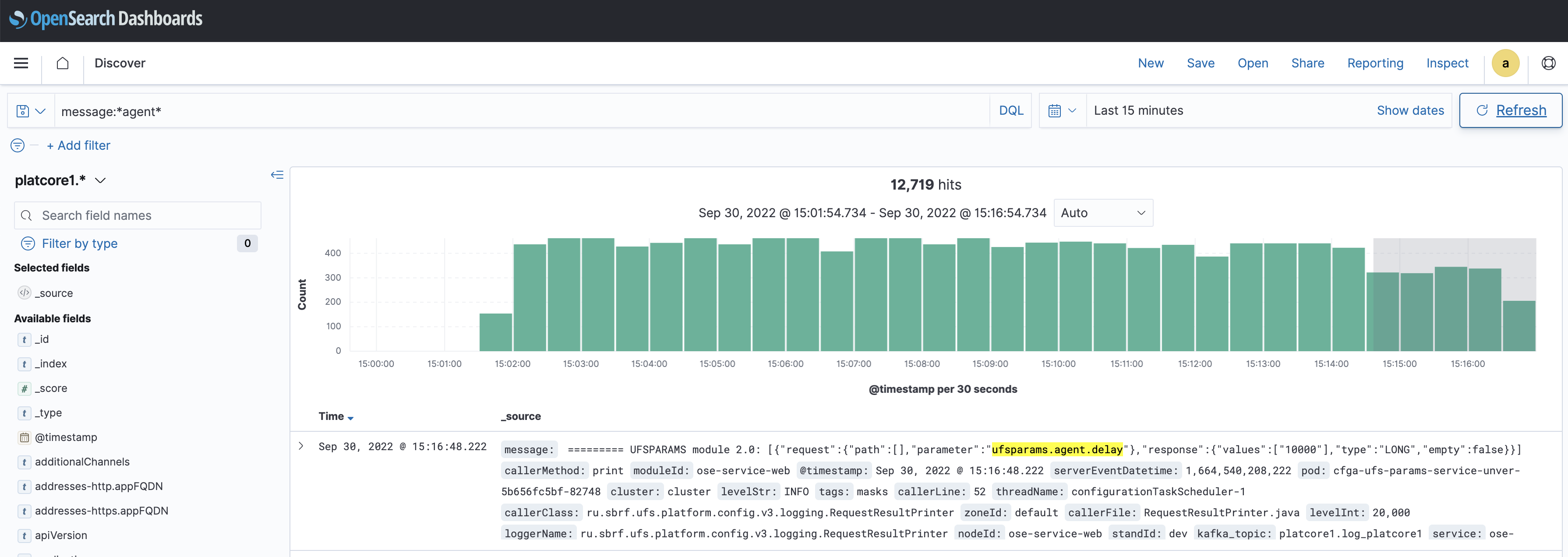The width and height of the screenshot is (1568, 557).
Task: Sort by Time column arrow
Action: 350,418
